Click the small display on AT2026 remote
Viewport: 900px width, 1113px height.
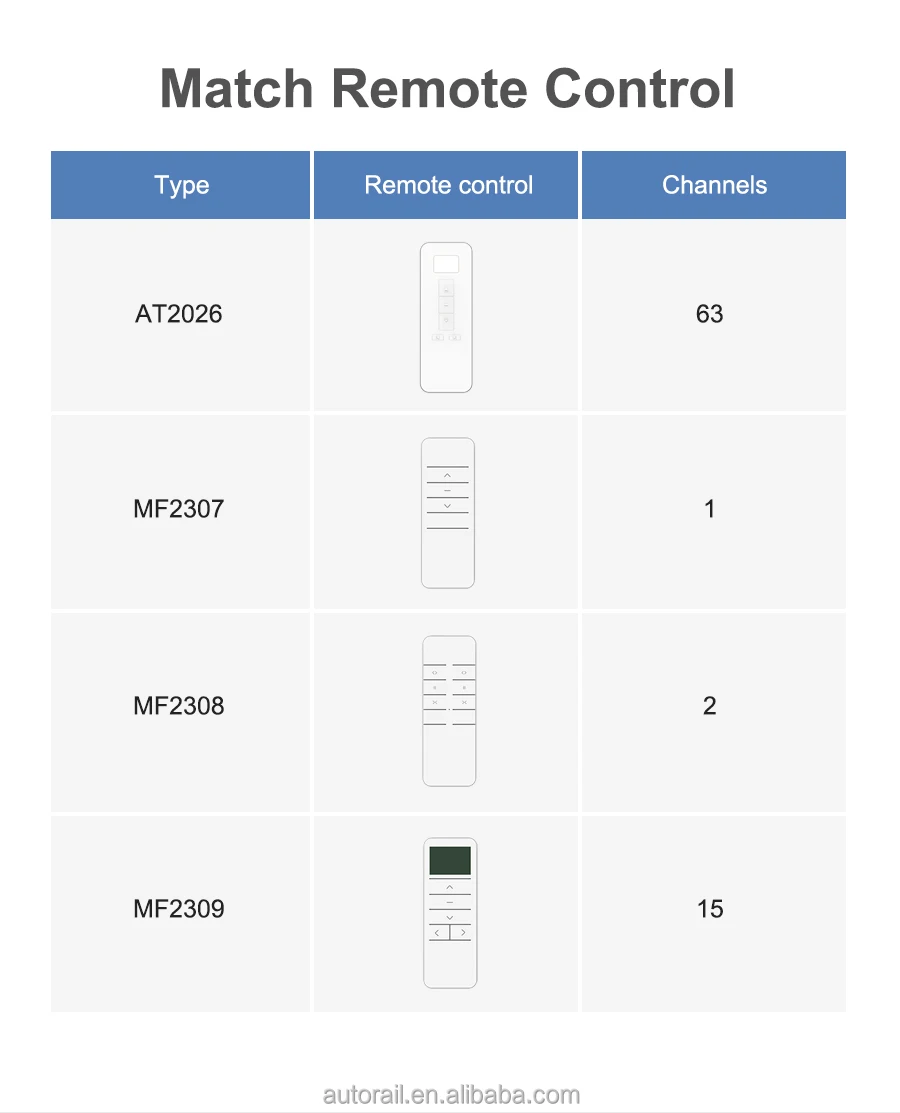tap(446, 264)
